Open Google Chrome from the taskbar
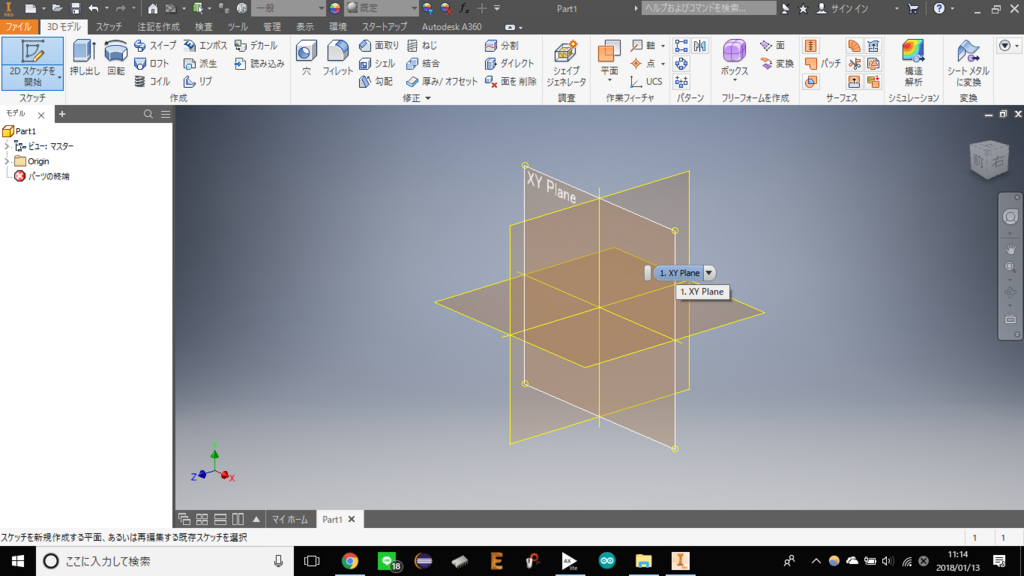The height and width of the screenshot is (576, 1024). tap(350, 561)
